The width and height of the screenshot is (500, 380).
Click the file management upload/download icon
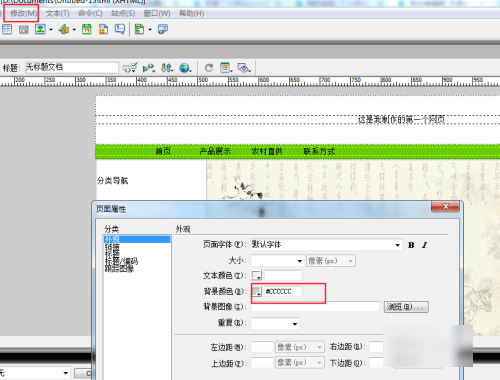(167, 68)
